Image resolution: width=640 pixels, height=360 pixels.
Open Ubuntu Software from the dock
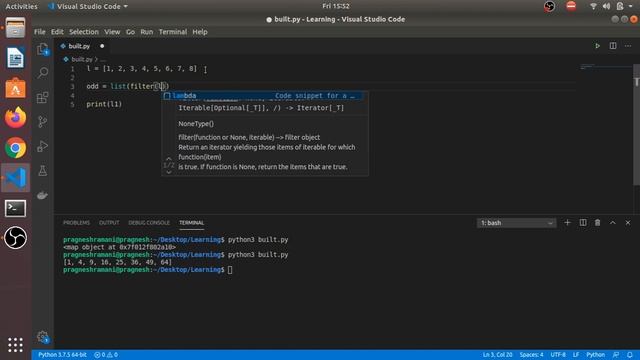(16, 88)
